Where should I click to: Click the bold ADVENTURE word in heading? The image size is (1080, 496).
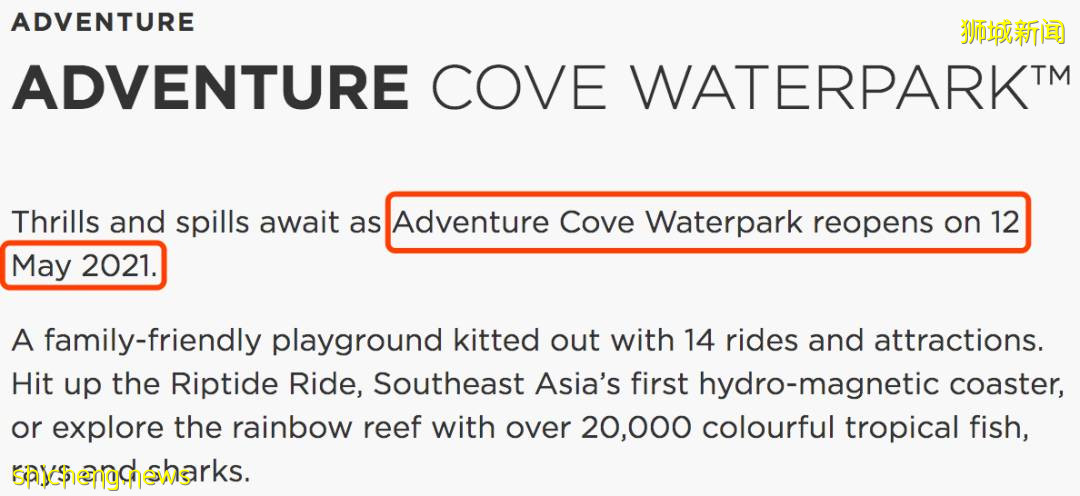[211, 88]
